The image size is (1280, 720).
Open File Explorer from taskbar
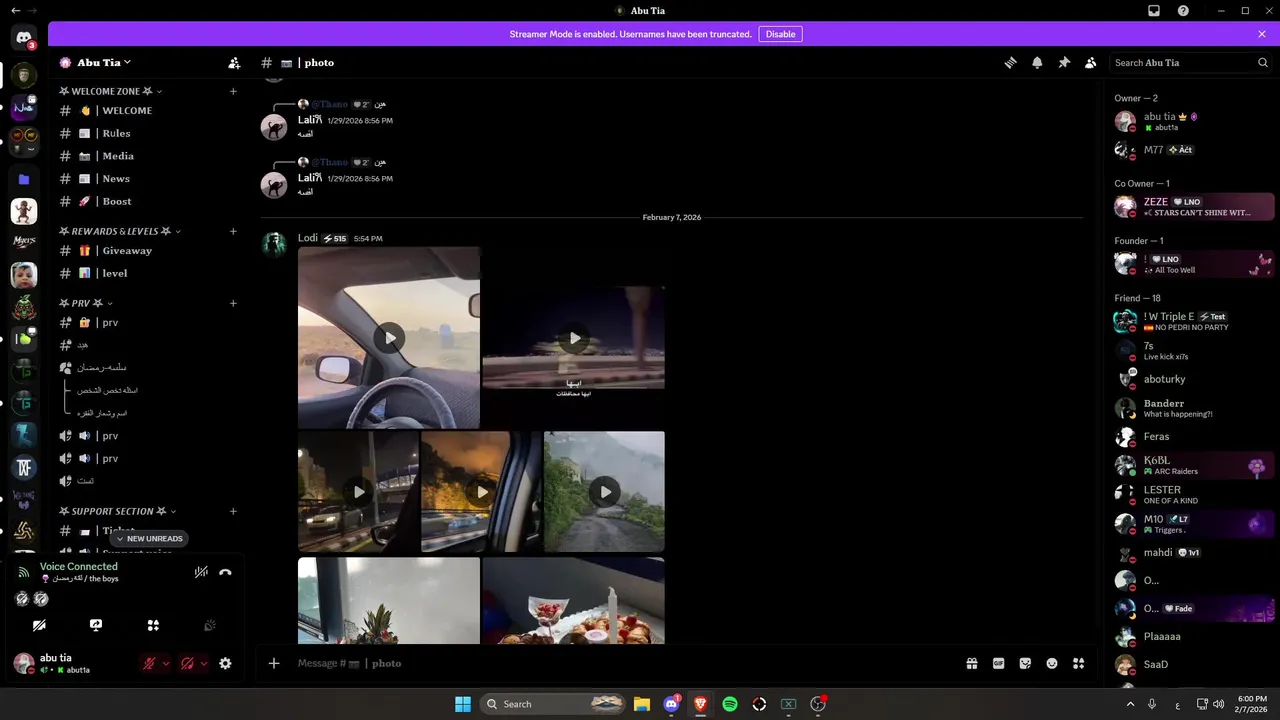[x=642, y=704]
